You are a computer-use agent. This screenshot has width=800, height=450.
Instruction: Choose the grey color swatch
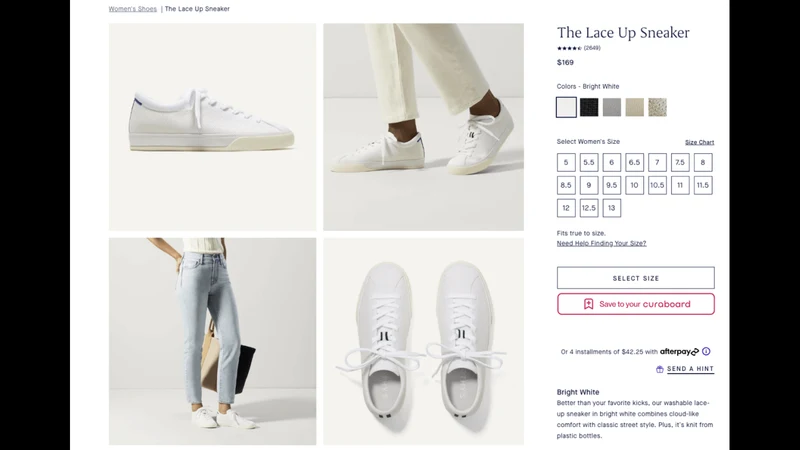(612, 107)
